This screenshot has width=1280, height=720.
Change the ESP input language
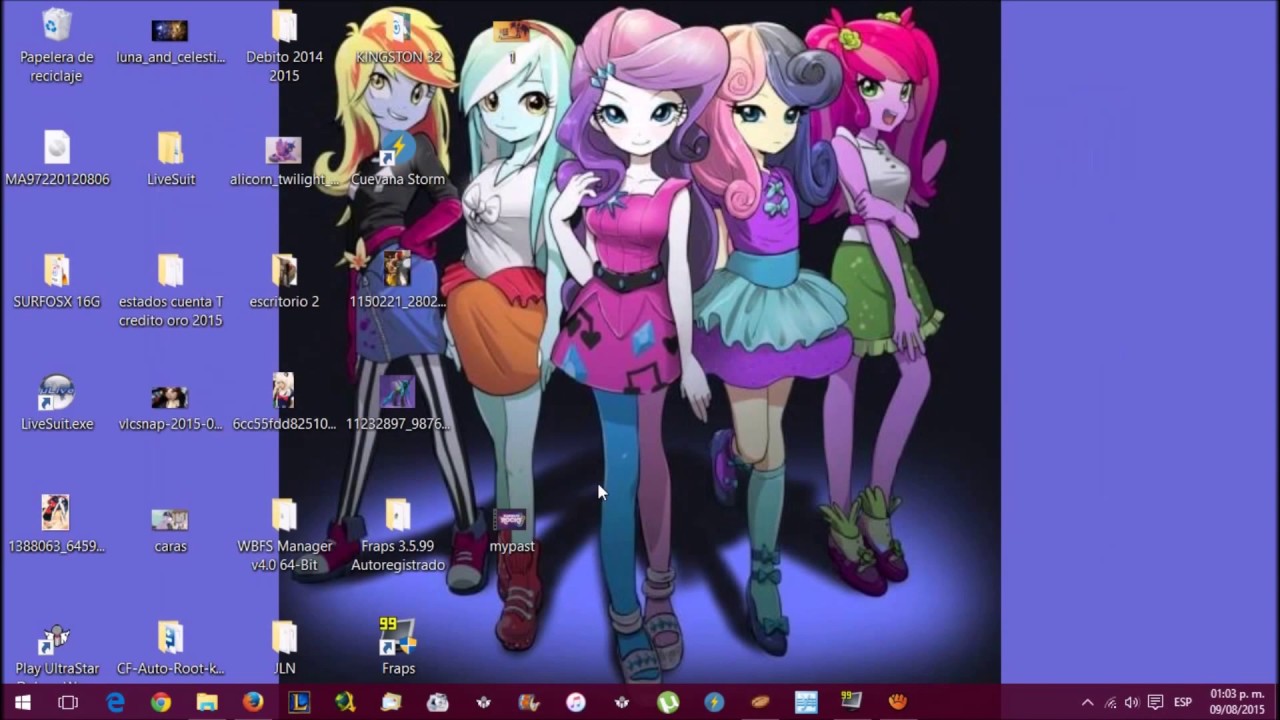click(x=1182, y=703)
